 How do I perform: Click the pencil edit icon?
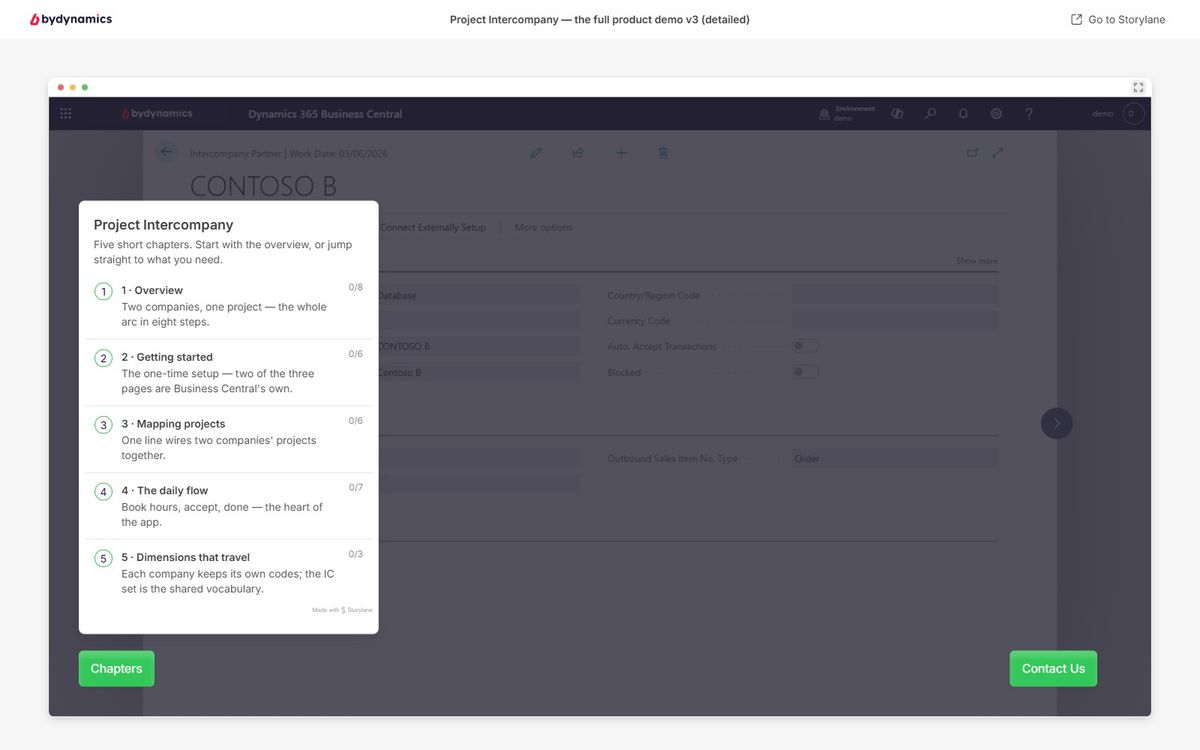click(536, 153)
